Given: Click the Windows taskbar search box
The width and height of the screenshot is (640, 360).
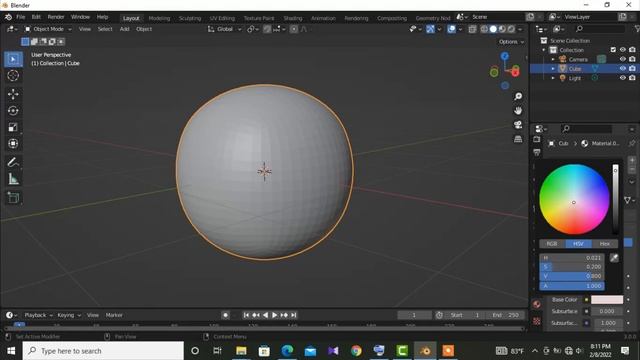Looking at the screenshot, I should point(103,351).
